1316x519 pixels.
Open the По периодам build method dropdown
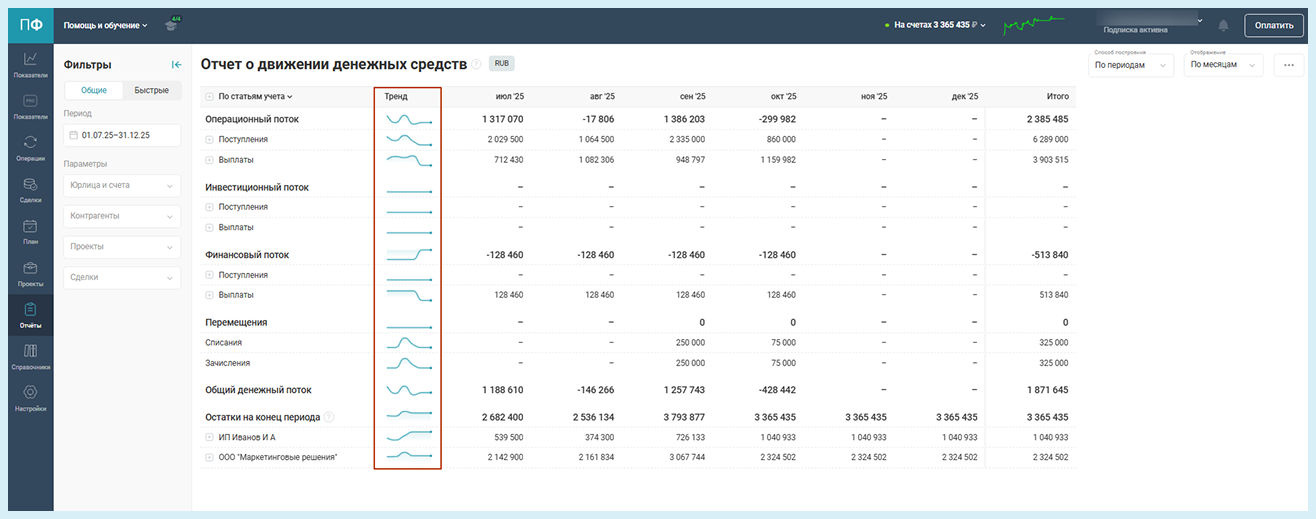coord(1131,65)
